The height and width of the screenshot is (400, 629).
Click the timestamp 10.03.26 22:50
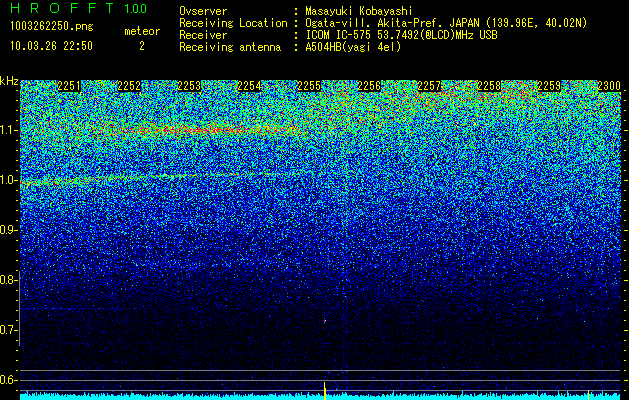[x=51, y=46]
